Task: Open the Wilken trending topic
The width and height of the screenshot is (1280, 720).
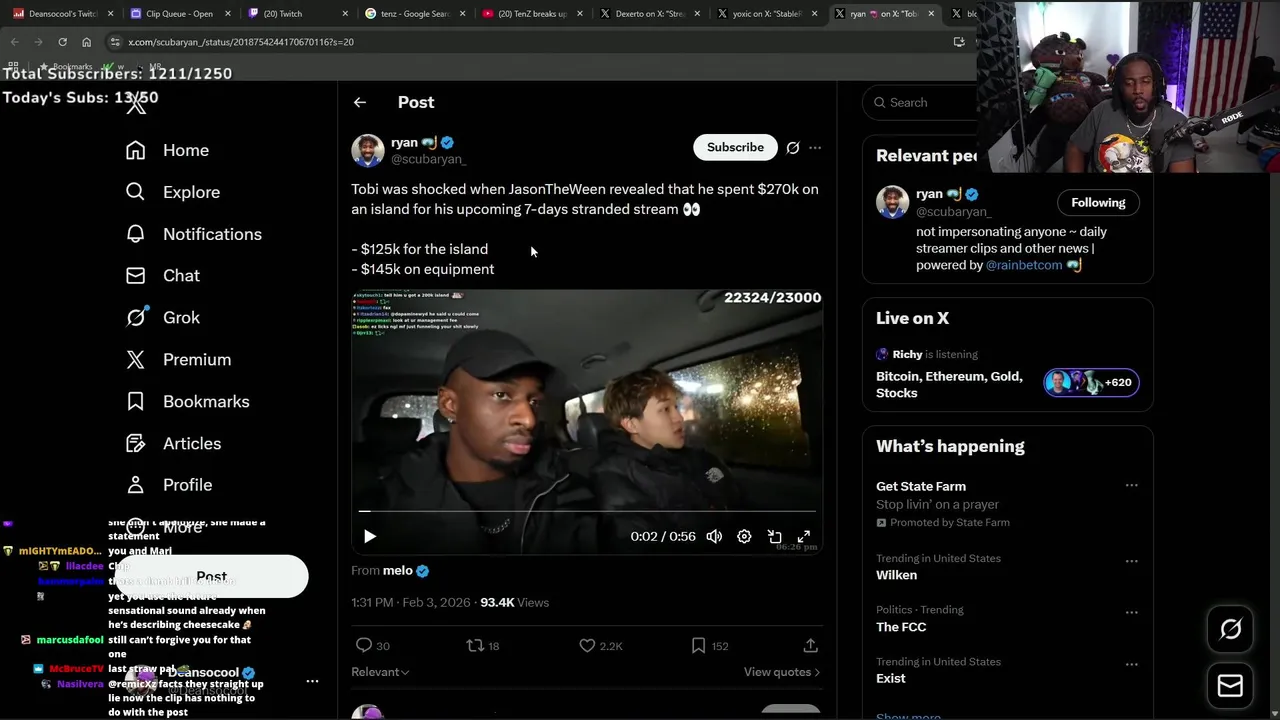Action: [x=896, y=575]
